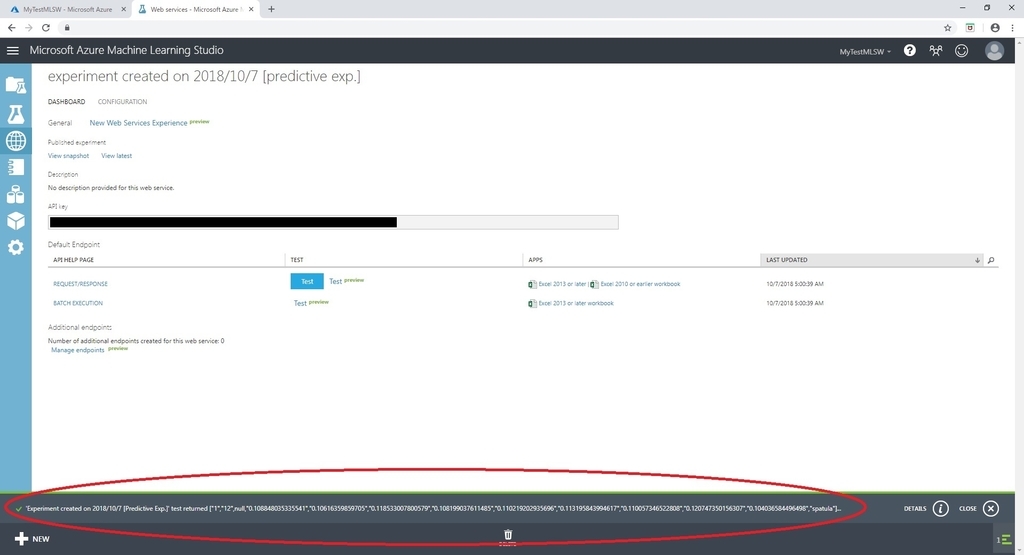Expand the MyTestMLSW workspace dropdown
Viewport: 1024px width, 555px height.
point(865,52)
